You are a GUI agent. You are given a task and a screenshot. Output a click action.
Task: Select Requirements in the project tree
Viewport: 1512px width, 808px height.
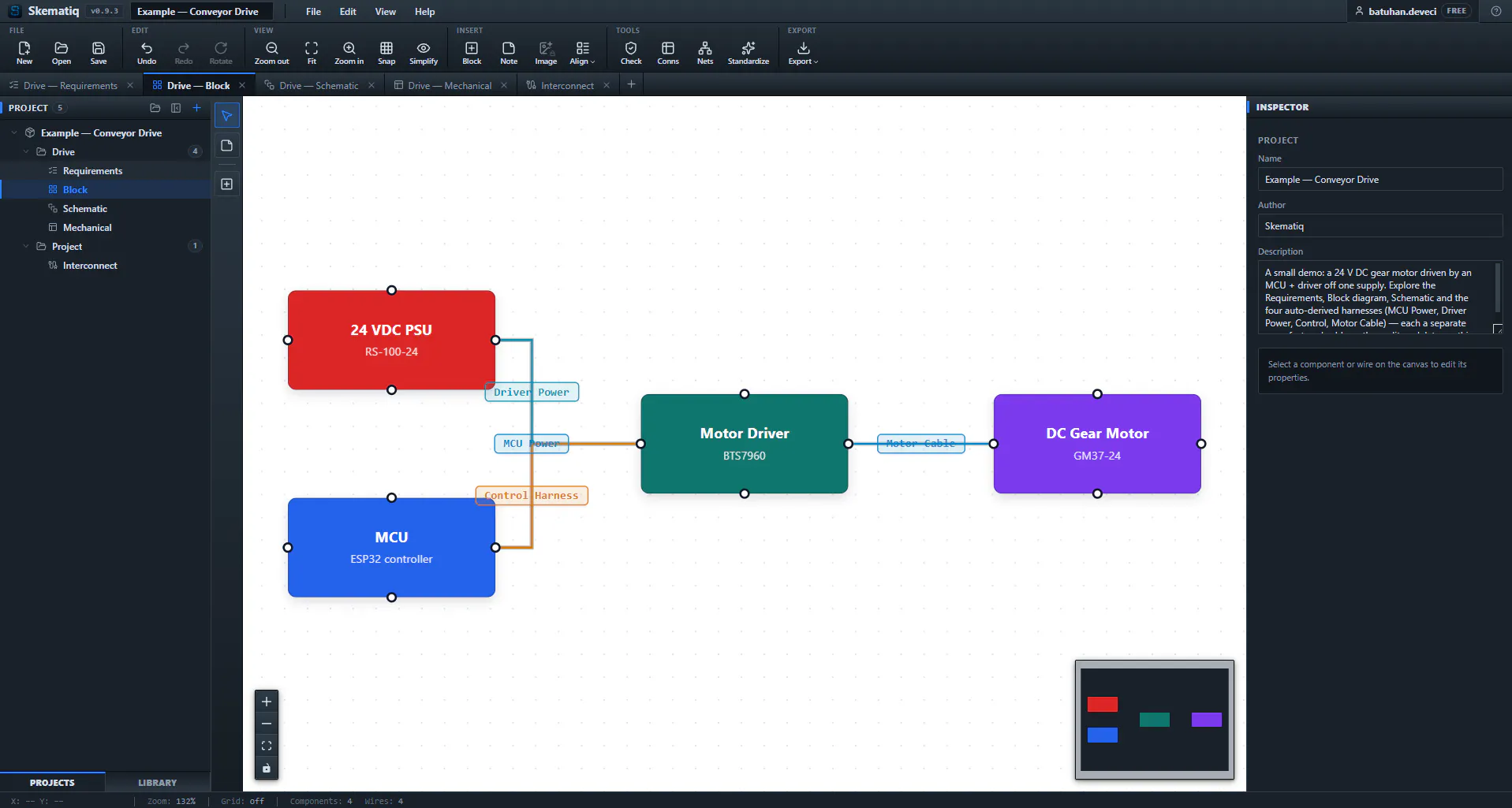pos(92,170)
